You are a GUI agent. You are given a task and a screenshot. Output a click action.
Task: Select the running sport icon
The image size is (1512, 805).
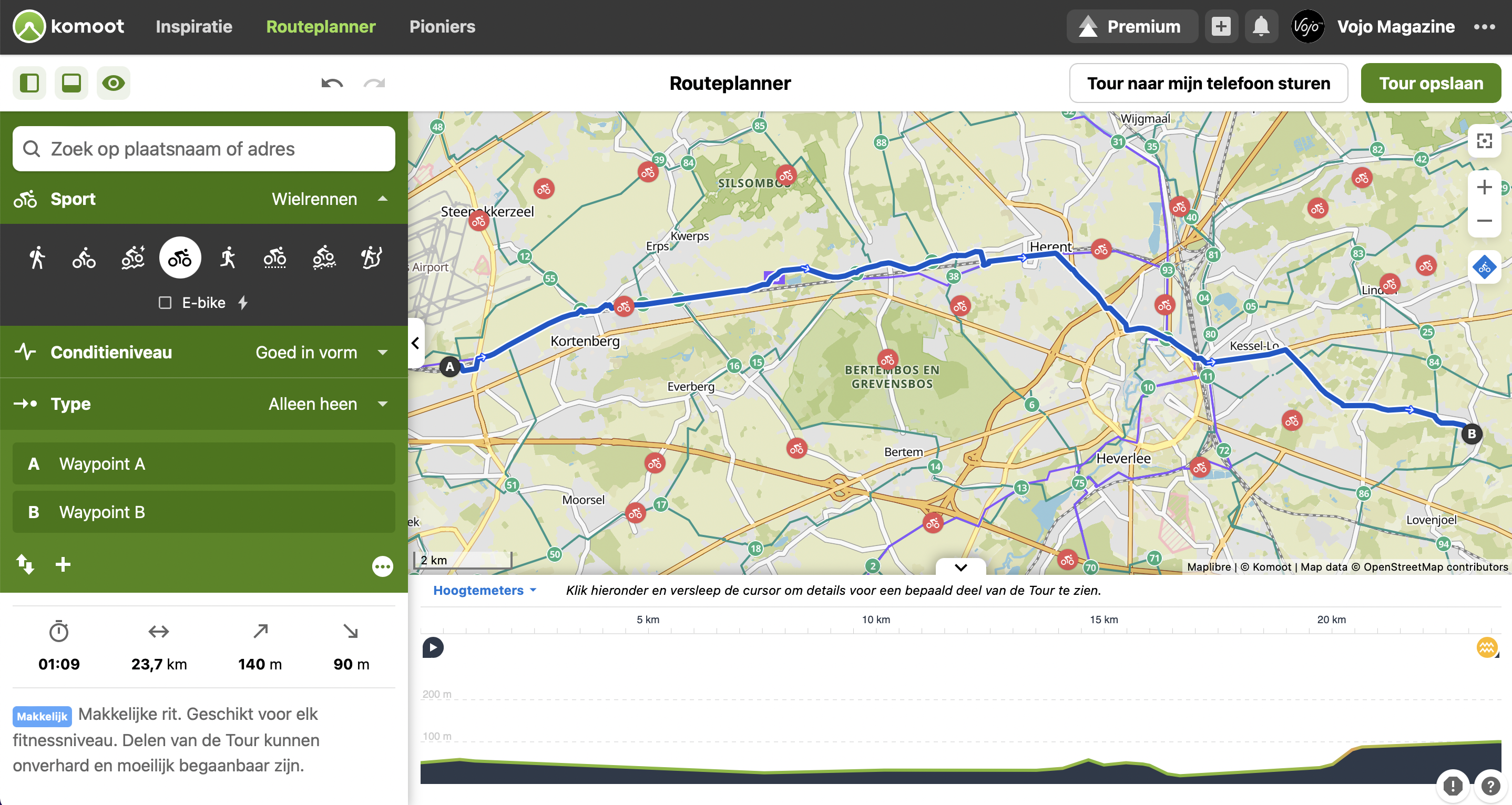coord(228,257)
